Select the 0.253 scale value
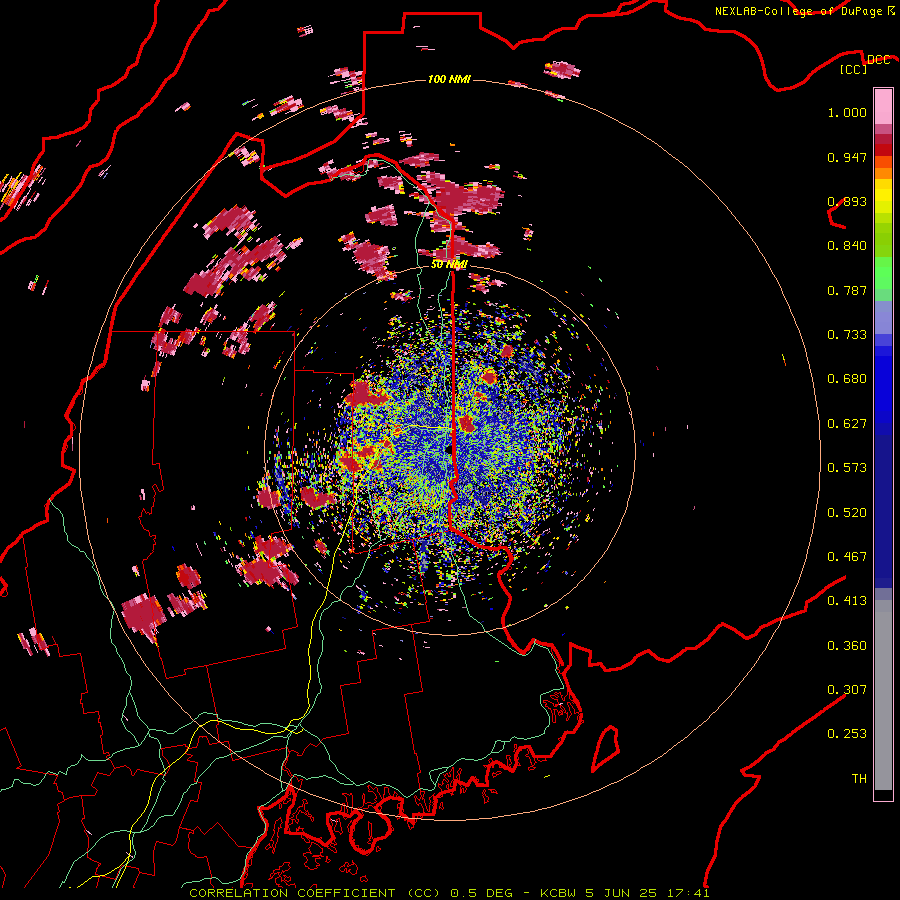The width and height of the screenshot is (900, 900). click(847, 734)
